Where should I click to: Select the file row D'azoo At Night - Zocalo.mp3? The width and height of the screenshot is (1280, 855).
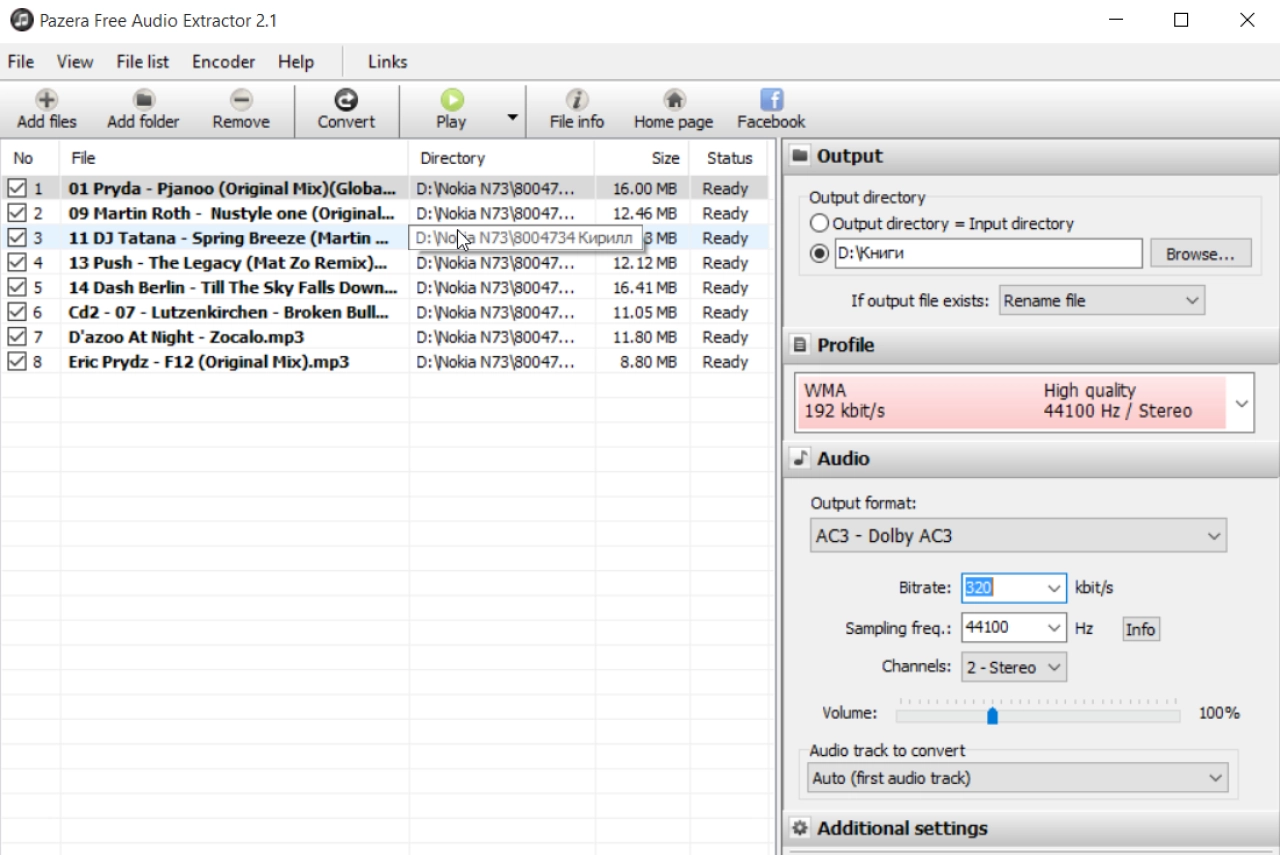pos(385,337)
